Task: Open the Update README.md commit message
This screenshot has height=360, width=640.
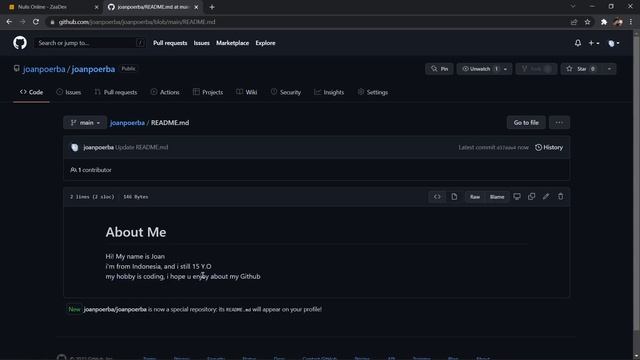Action: [142, 147]
